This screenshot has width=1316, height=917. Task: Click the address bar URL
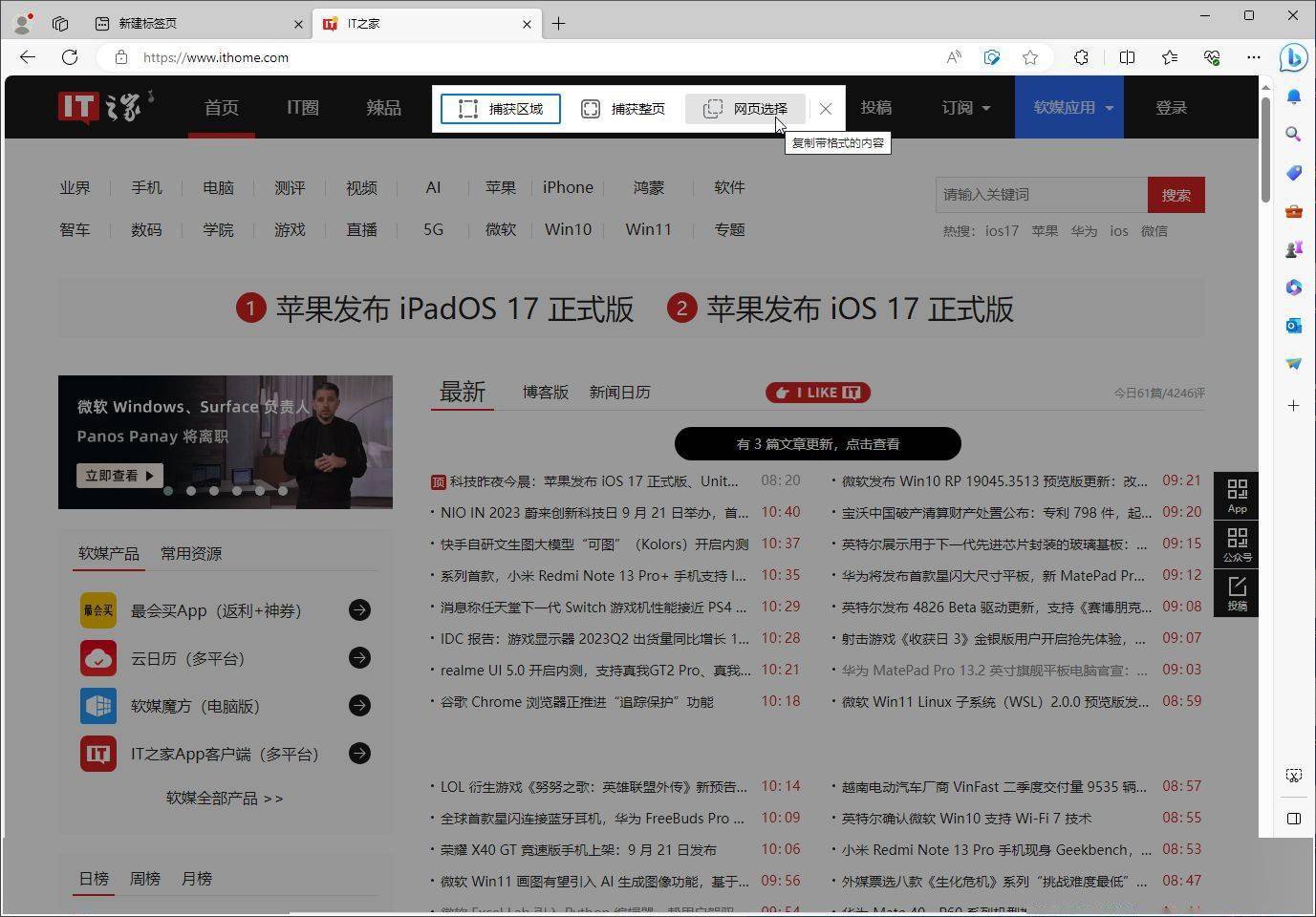click(216, 57)
